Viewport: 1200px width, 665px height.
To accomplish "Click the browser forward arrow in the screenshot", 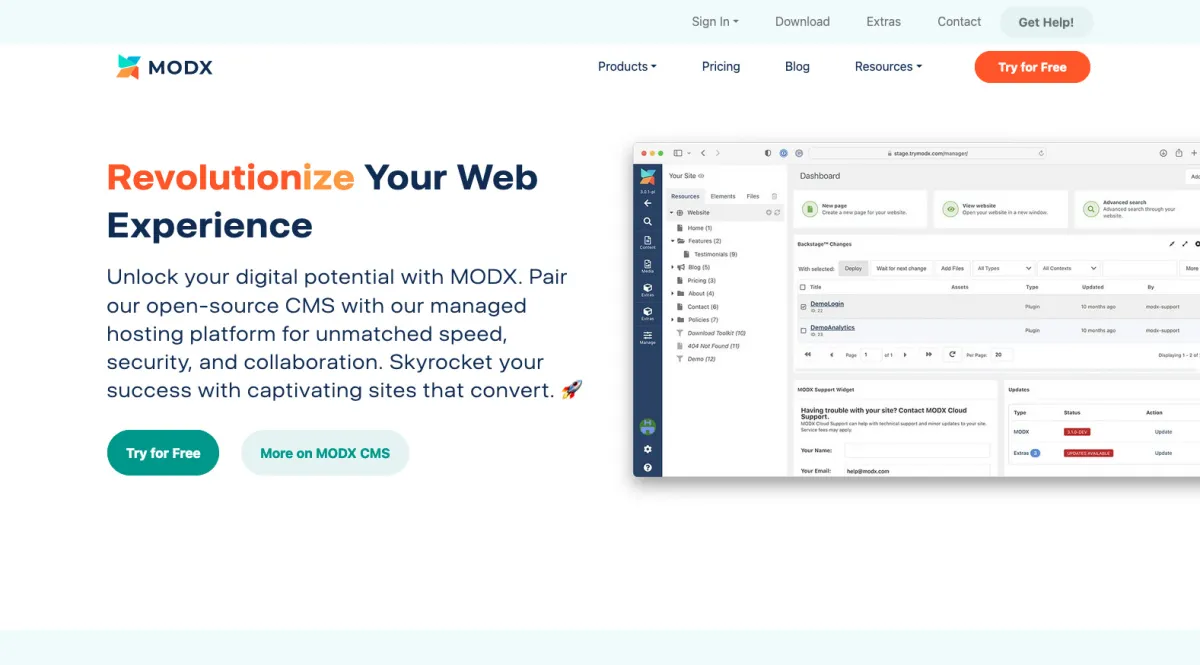I will (x=718, y=153).
